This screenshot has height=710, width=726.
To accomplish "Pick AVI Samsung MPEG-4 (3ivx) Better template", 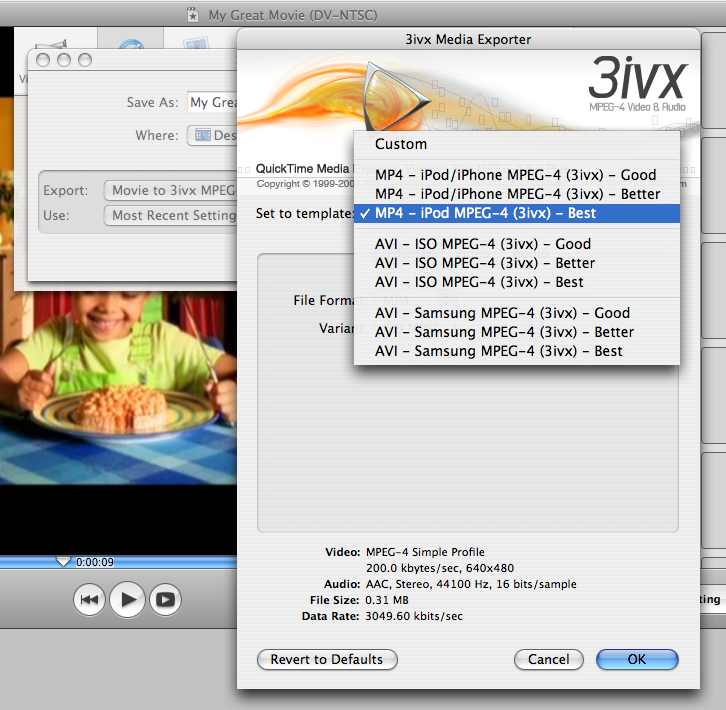I will 517,332.
